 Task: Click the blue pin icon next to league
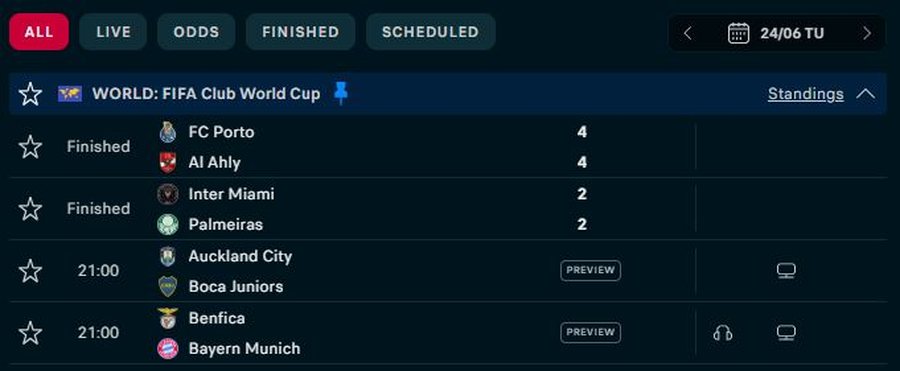(341, 93)
